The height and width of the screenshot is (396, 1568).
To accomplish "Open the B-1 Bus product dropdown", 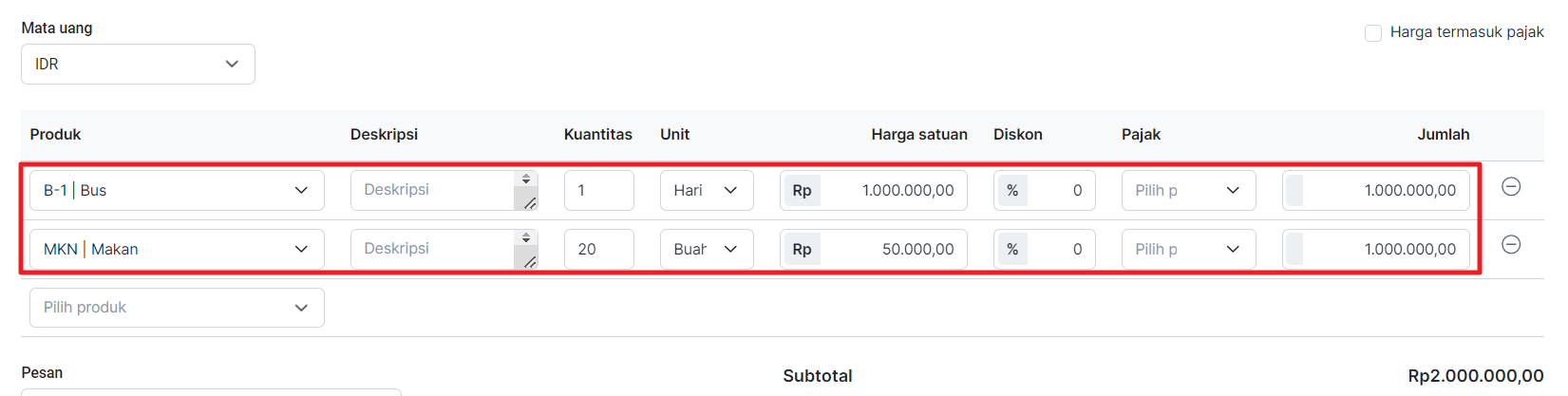I will (177, 190).
